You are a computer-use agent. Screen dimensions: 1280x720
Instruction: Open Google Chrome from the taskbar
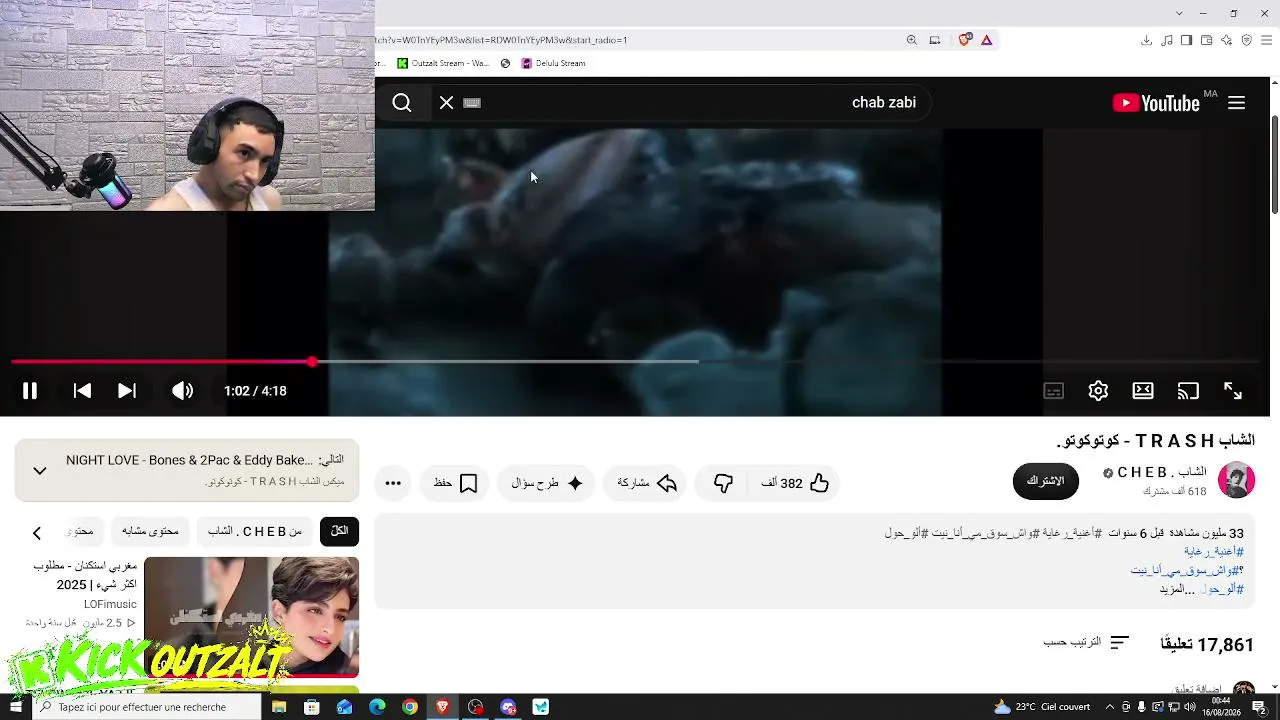(x=410, y=707)
